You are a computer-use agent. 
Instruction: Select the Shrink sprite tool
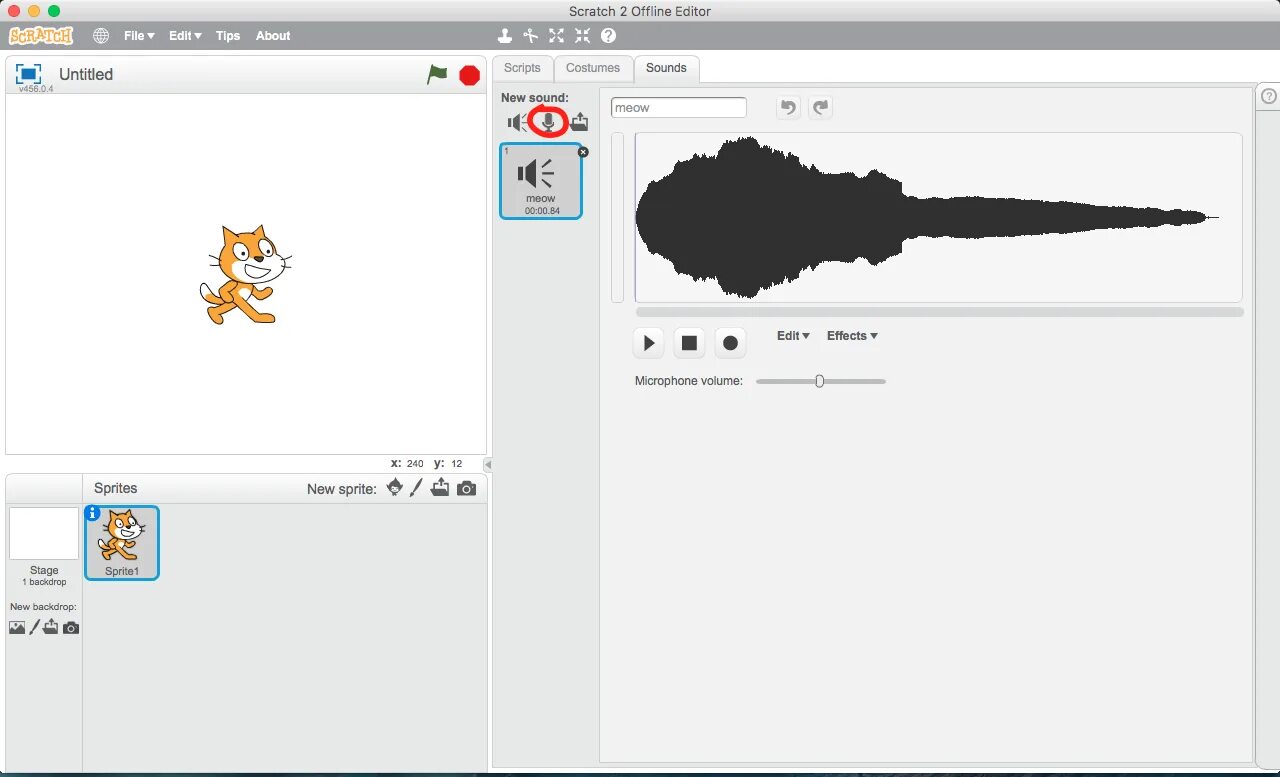pyautogui.click(x=582, y=36)
